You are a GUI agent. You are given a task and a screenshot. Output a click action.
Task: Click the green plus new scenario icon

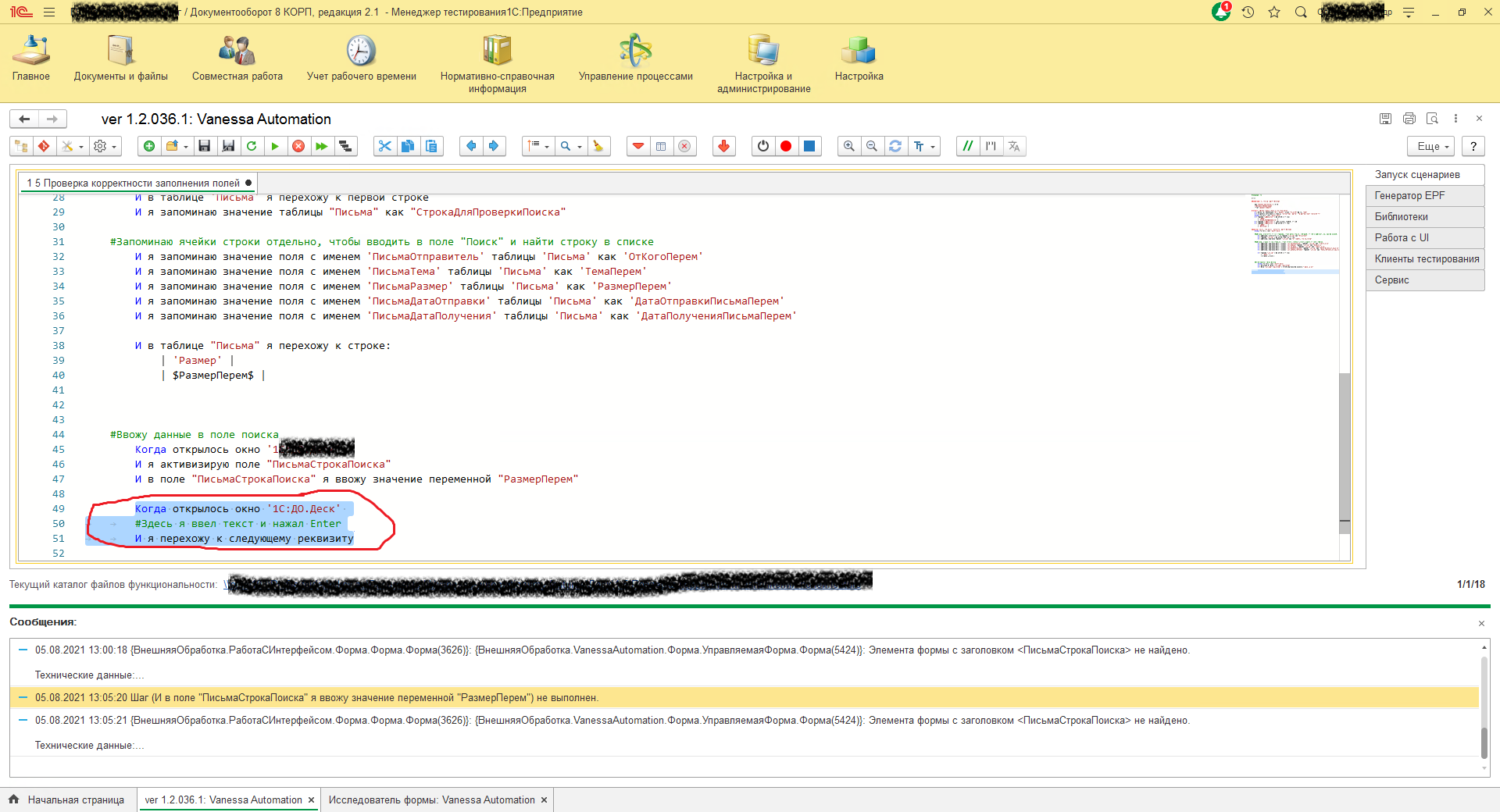(149, 146)
